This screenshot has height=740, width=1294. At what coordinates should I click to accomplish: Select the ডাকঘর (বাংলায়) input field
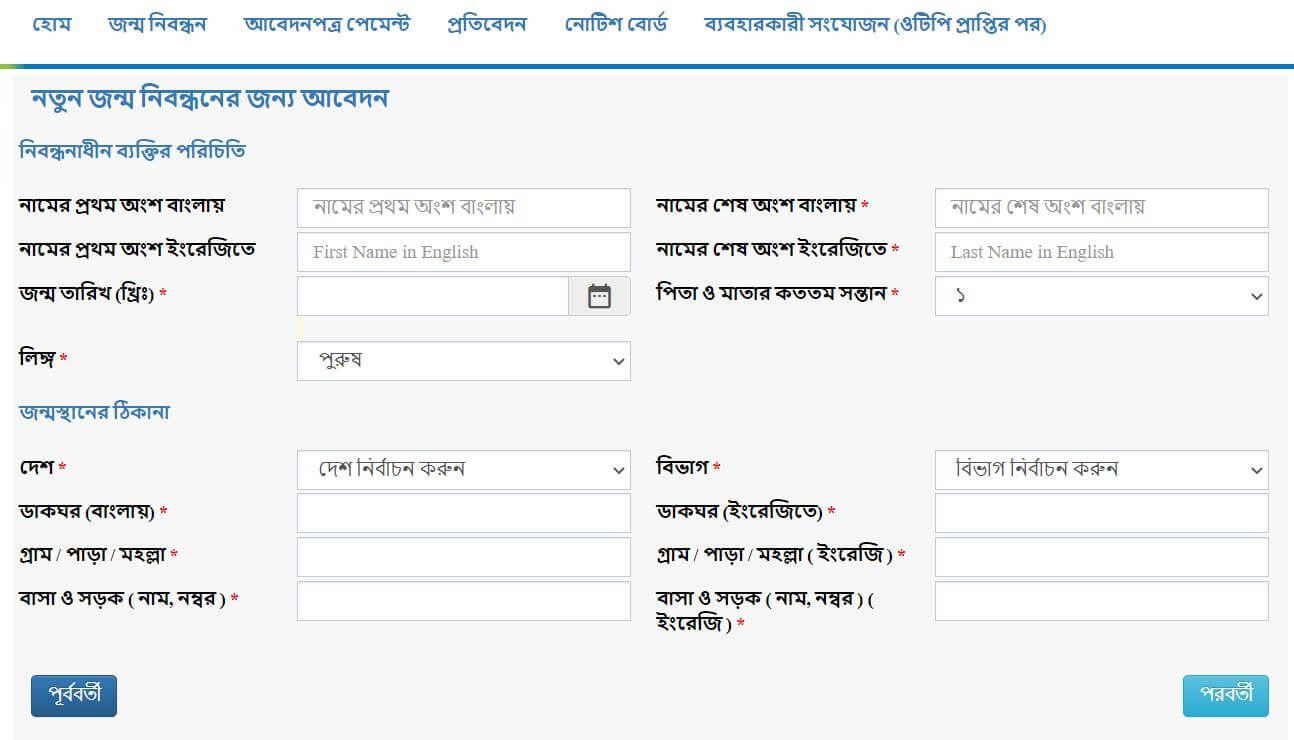(463, 512)
